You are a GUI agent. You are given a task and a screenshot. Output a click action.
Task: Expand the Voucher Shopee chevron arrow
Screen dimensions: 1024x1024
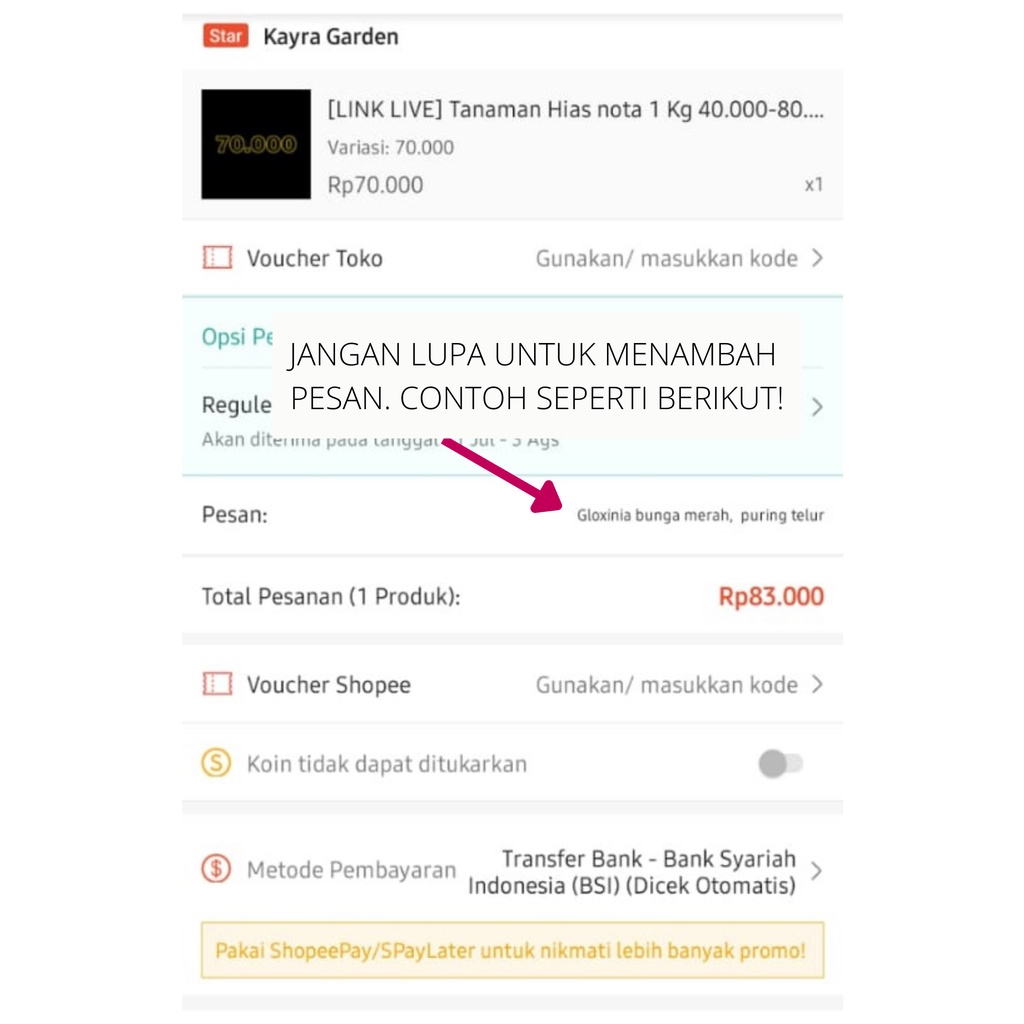[817, 684]
